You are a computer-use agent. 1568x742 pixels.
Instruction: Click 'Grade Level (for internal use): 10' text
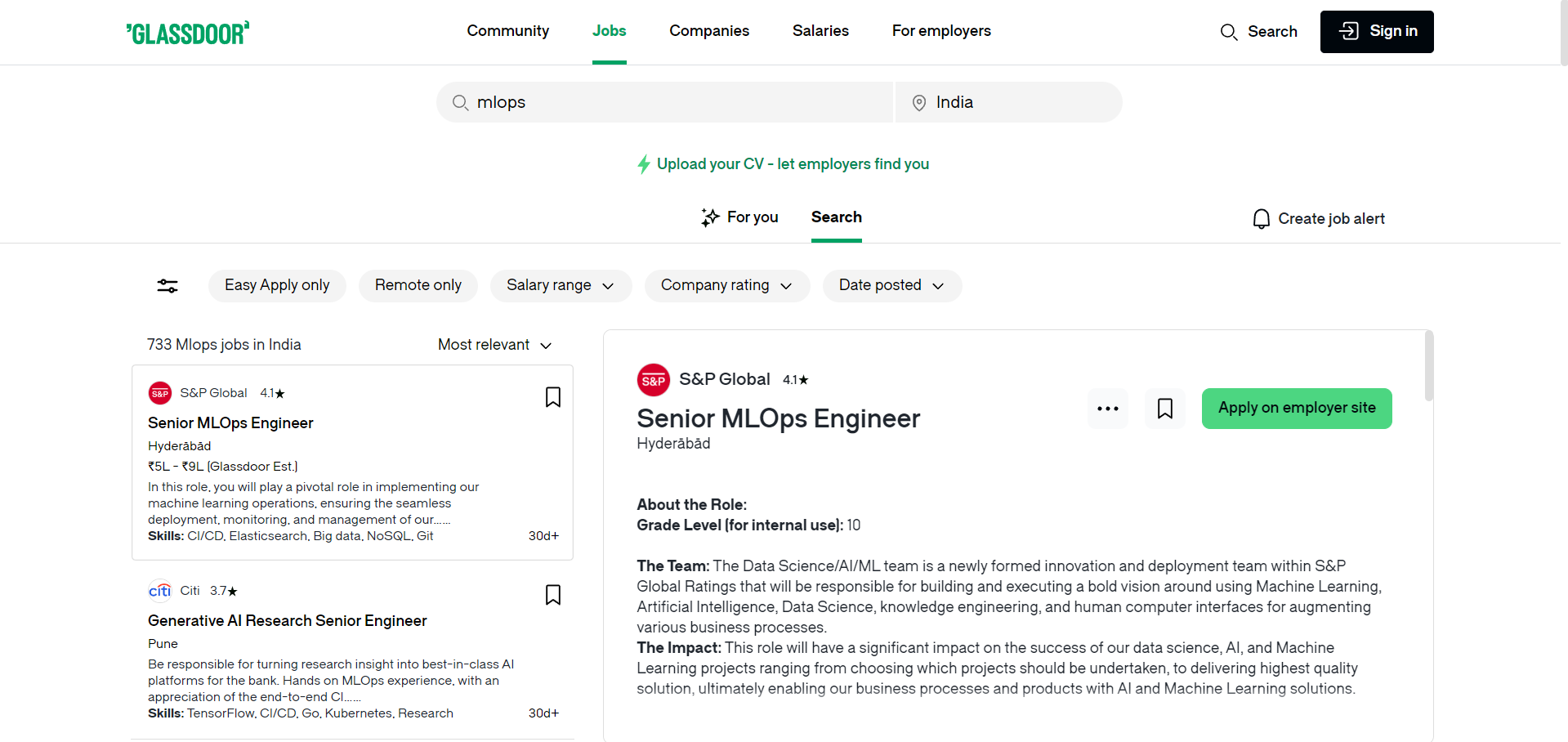748,525
